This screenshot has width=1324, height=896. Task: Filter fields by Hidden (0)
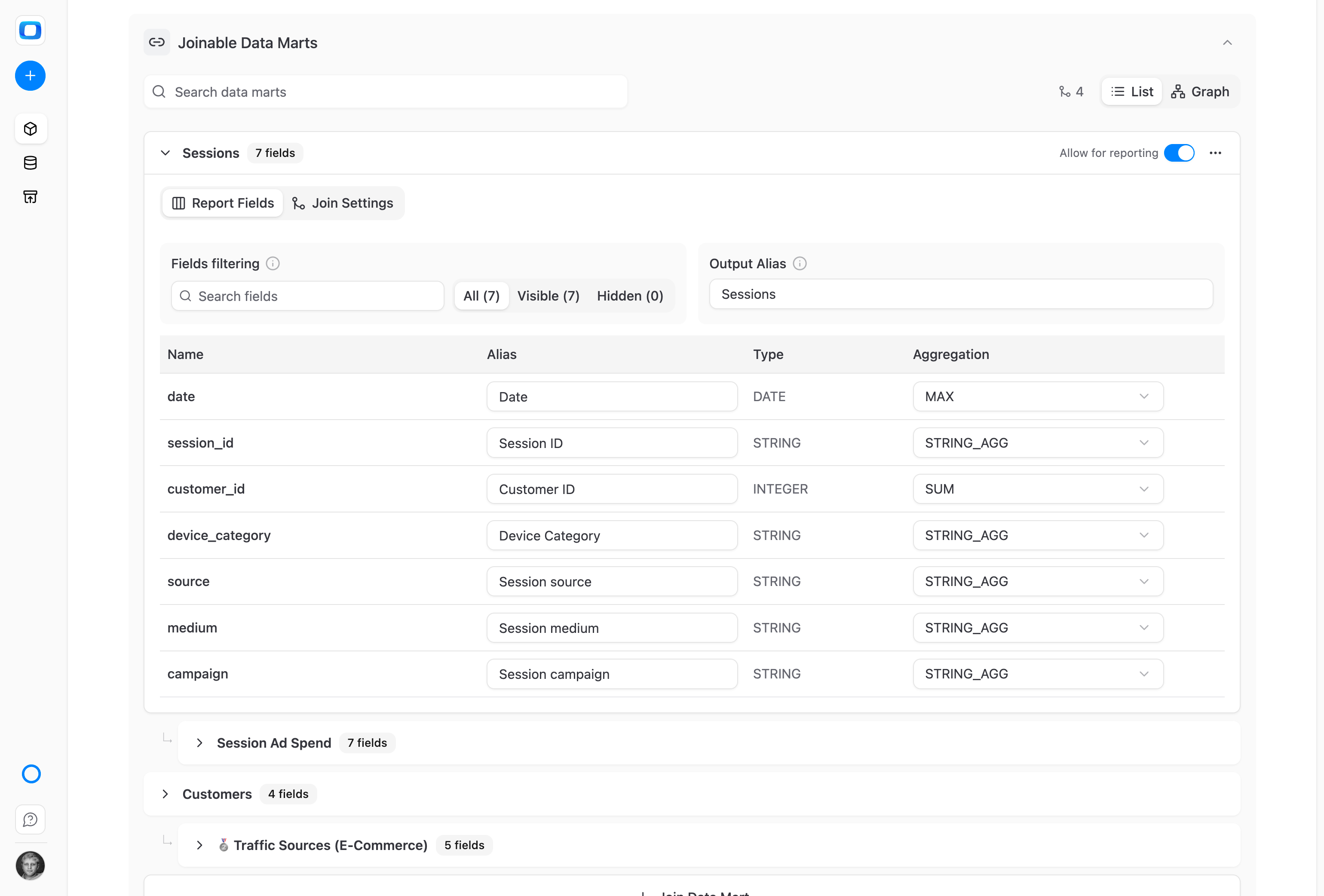point(630,296)
